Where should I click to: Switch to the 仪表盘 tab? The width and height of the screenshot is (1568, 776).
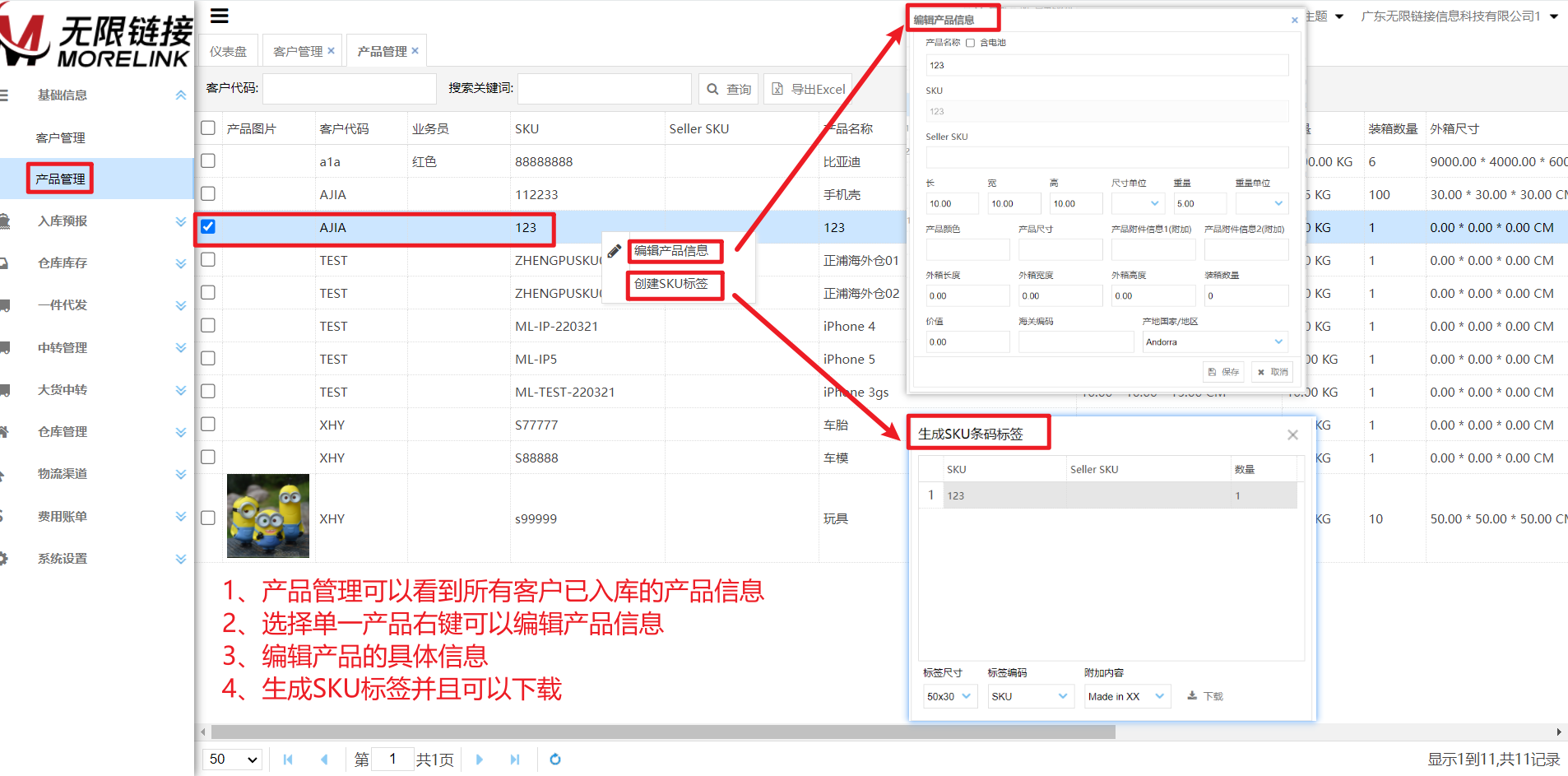point(228,51)
